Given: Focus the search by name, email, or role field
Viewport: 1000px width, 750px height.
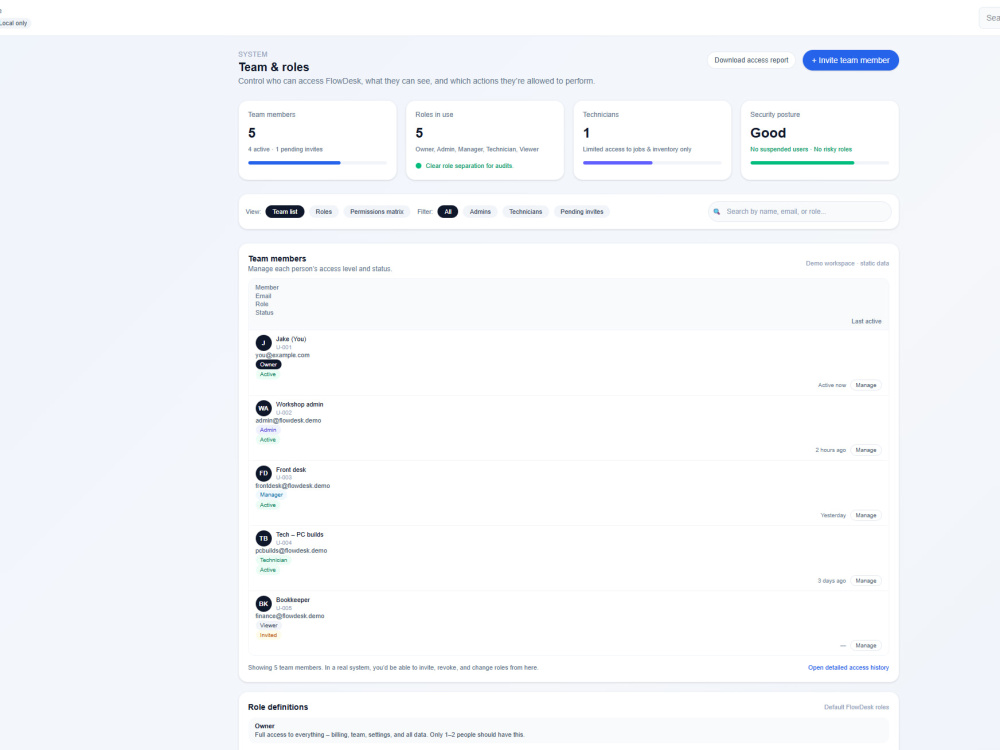Looking at the screenshot, I should (x=800, y=212).
